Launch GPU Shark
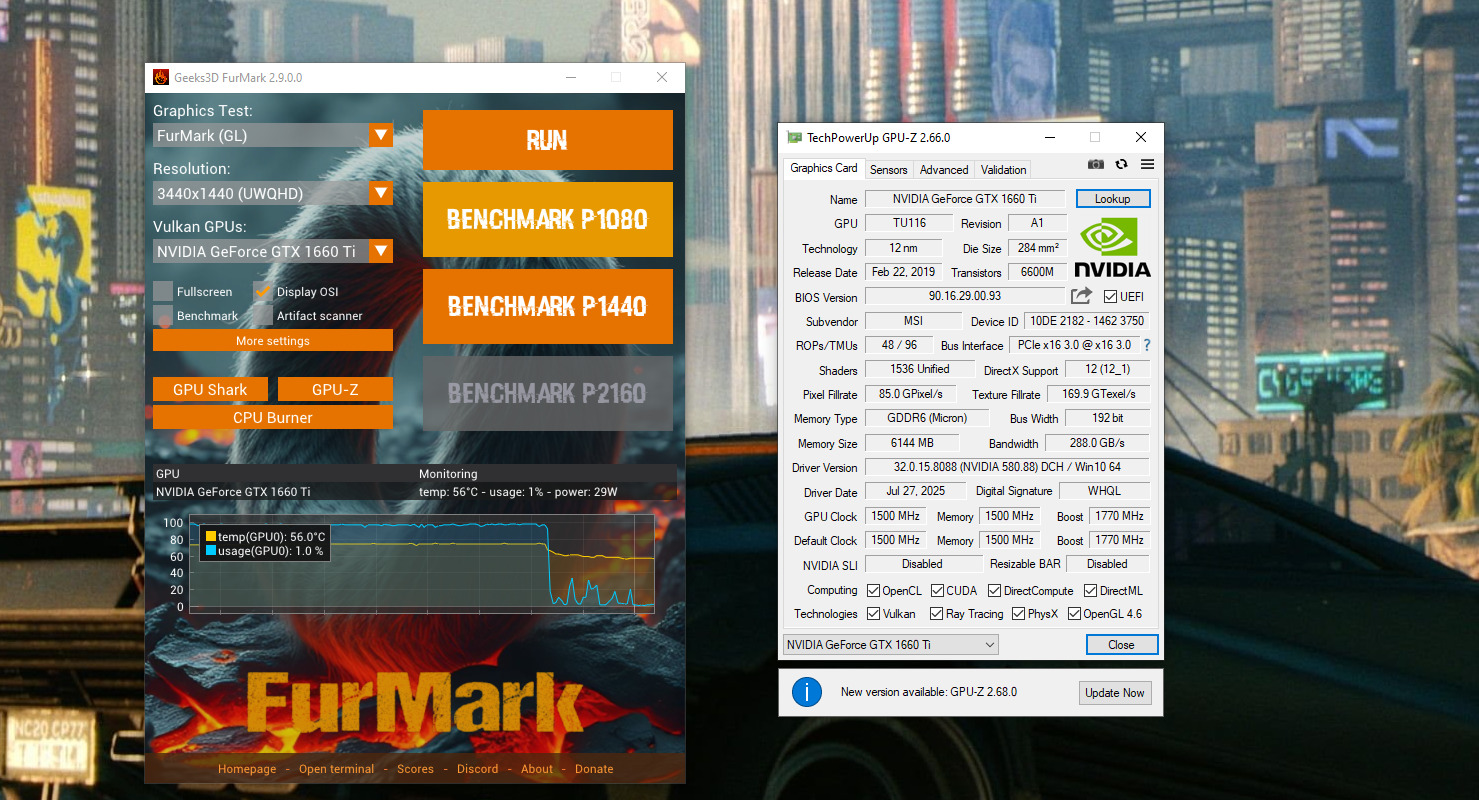Image resolution: width=1479 pixels, height=800 pixels. (210, 390)
